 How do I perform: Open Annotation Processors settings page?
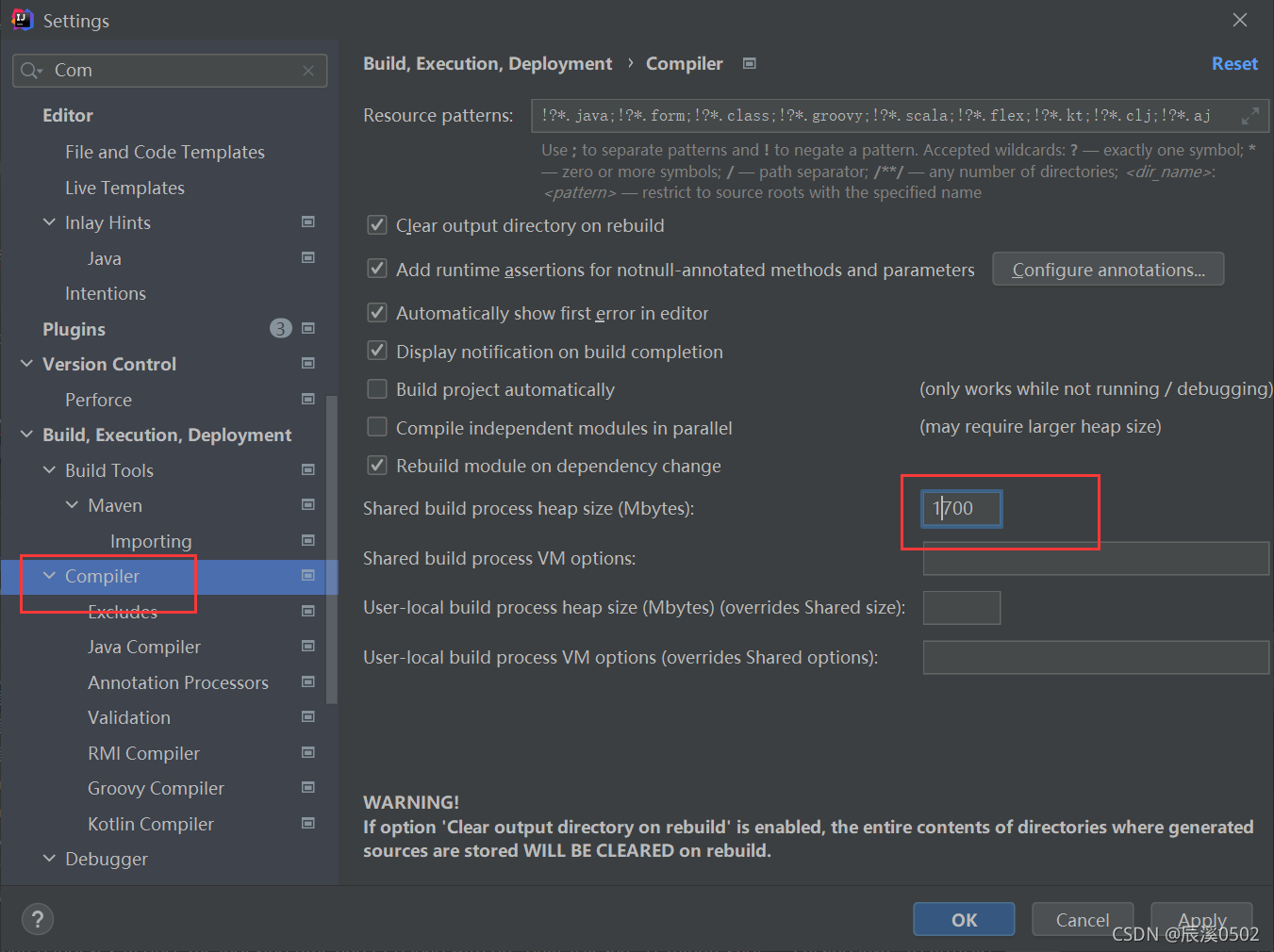[178, 682]
